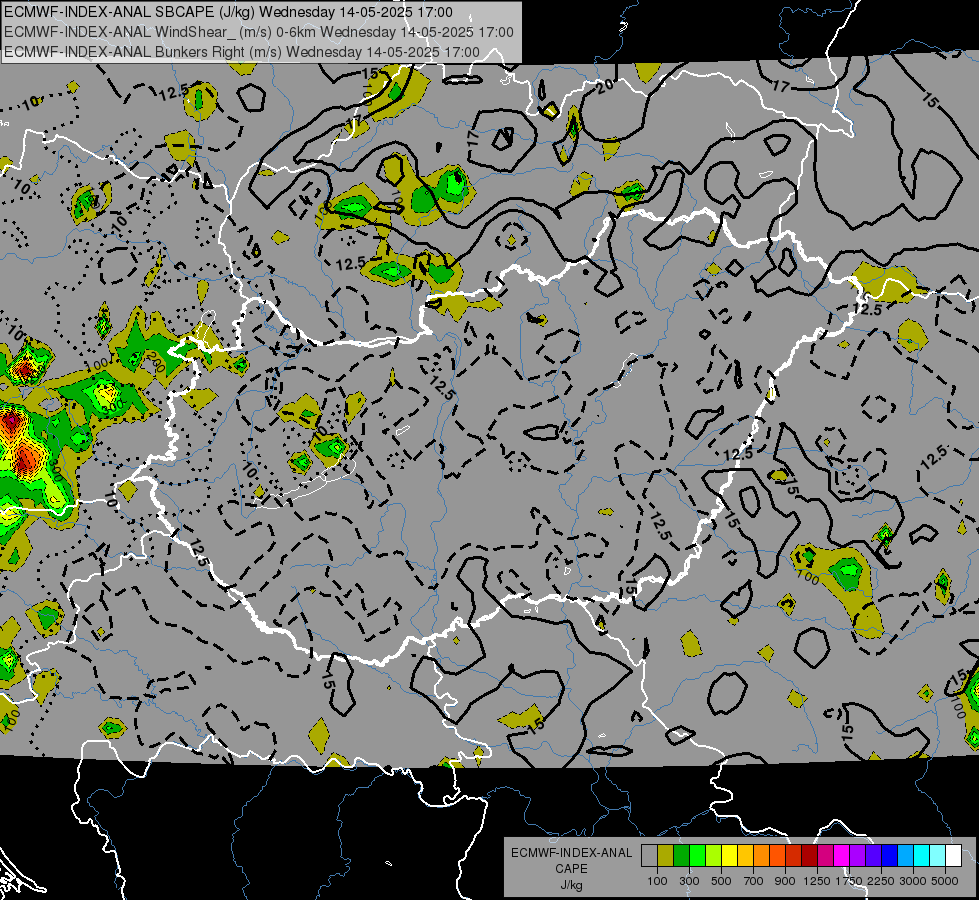Select the SBCAPE title line in header

pyautogui.click(x=229, y=12)
